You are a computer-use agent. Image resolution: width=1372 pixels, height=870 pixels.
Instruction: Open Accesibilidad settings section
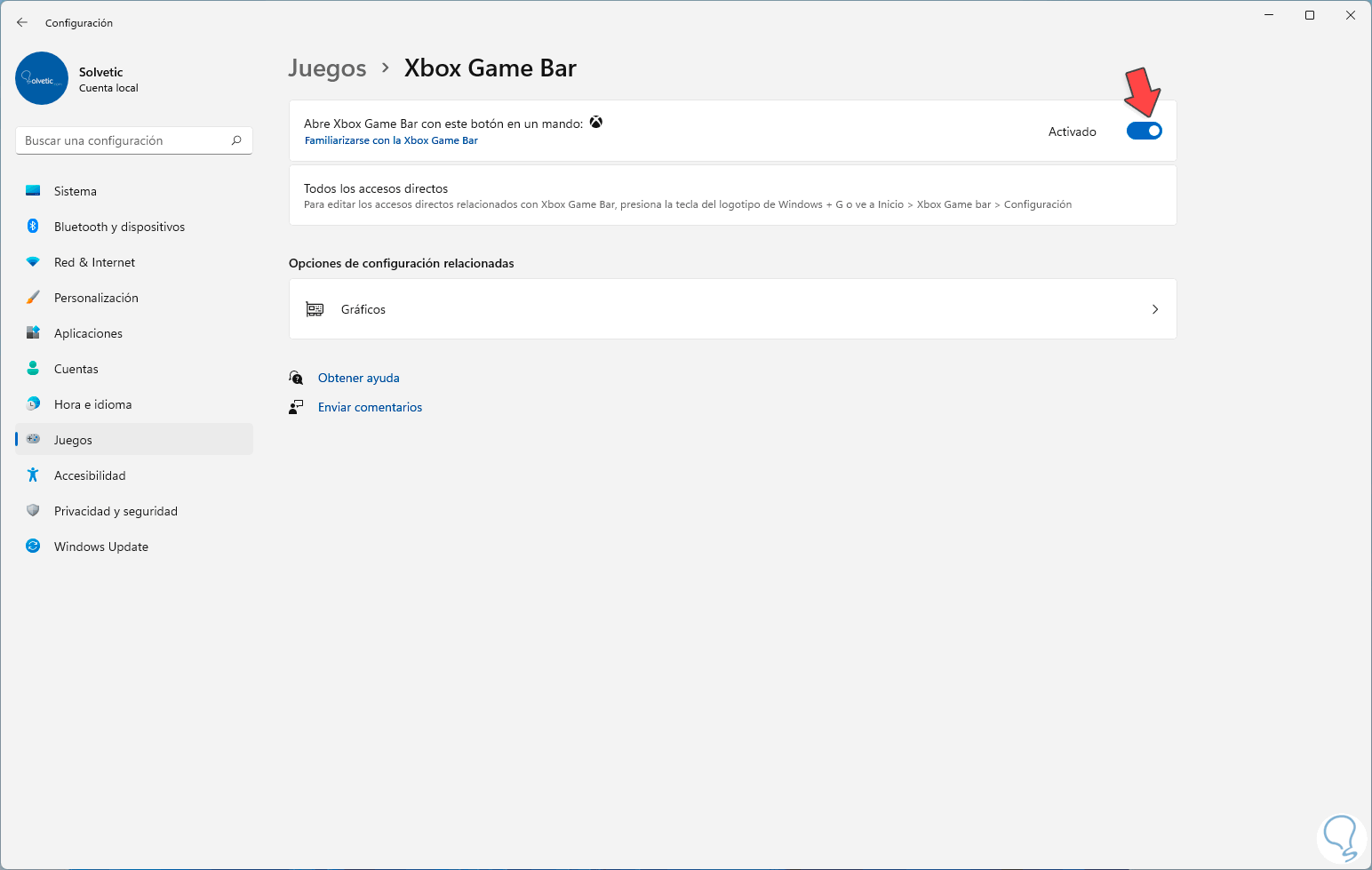(x=134, y=475)
